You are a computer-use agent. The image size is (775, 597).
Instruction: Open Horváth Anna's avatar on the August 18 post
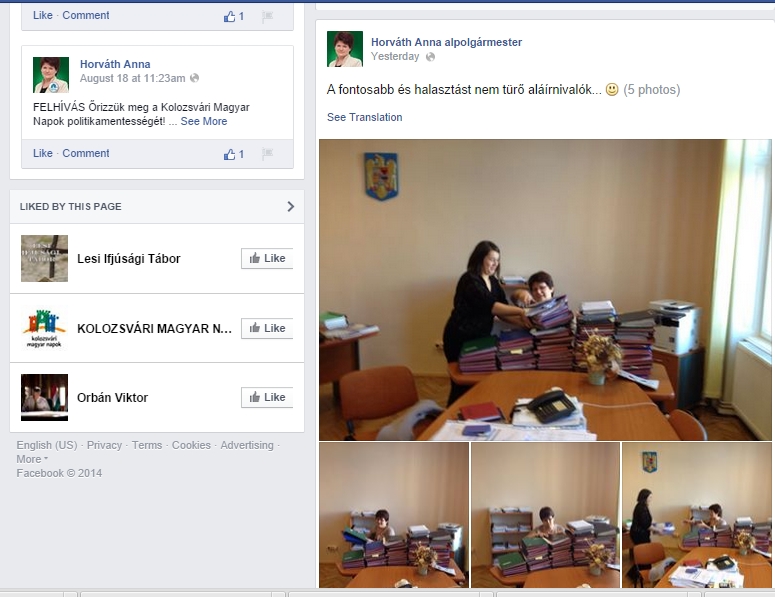point(51,75)
